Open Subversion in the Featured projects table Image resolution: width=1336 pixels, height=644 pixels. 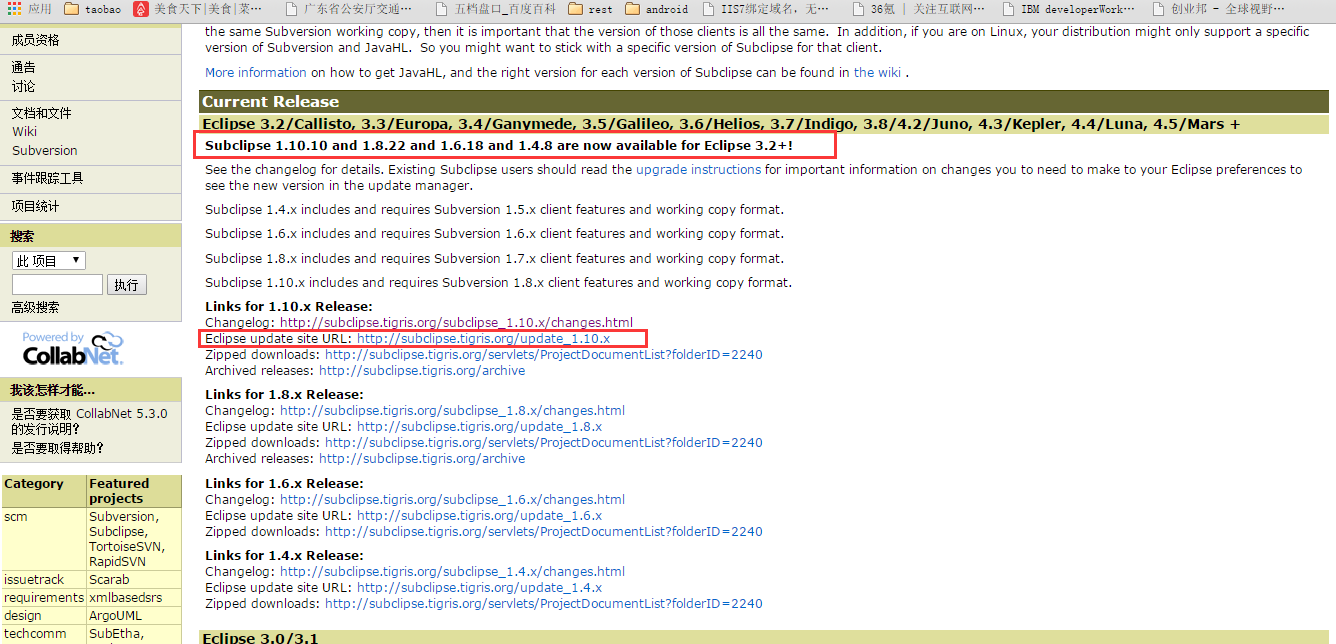(x=121, y=516)
